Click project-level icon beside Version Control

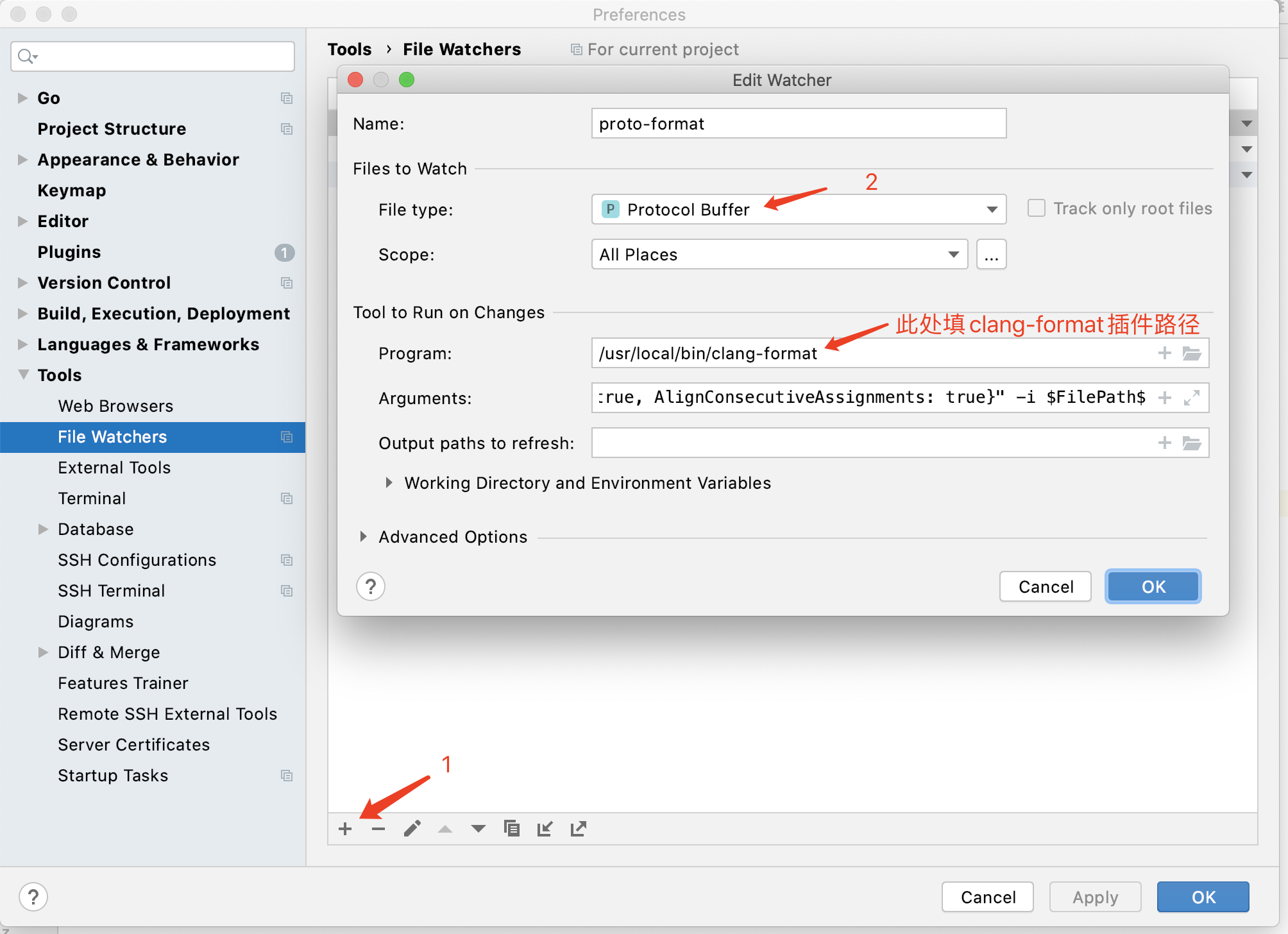(287, 283)
